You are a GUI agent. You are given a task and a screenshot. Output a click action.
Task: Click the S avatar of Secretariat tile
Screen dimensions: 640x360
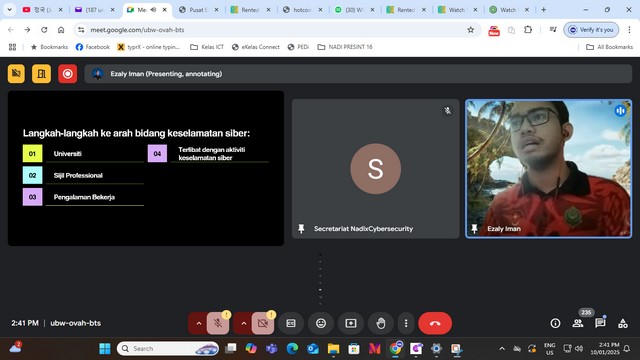[376, 169]
